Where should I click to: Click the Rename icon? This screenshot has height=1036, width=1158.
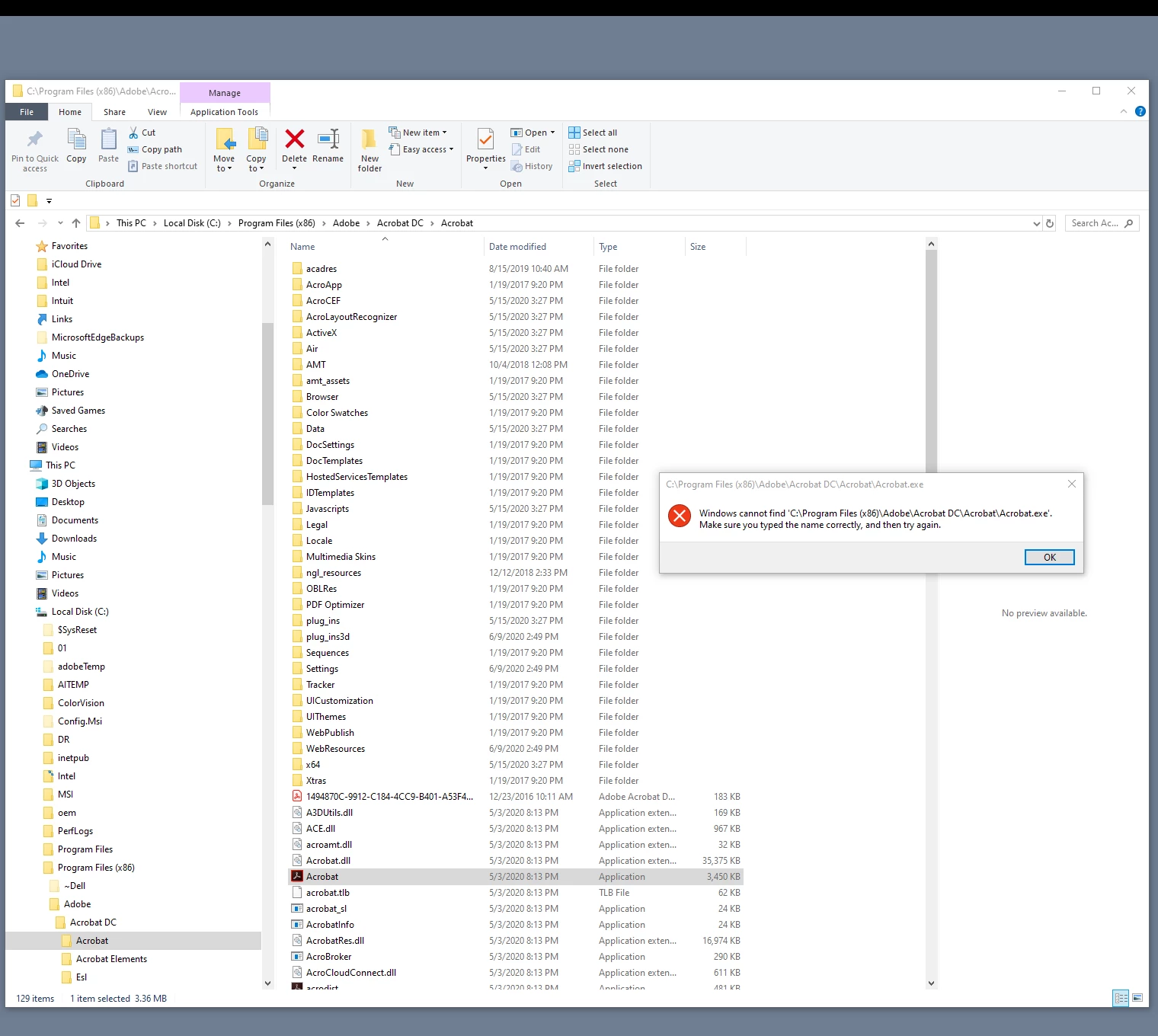[x=328, y=139]
